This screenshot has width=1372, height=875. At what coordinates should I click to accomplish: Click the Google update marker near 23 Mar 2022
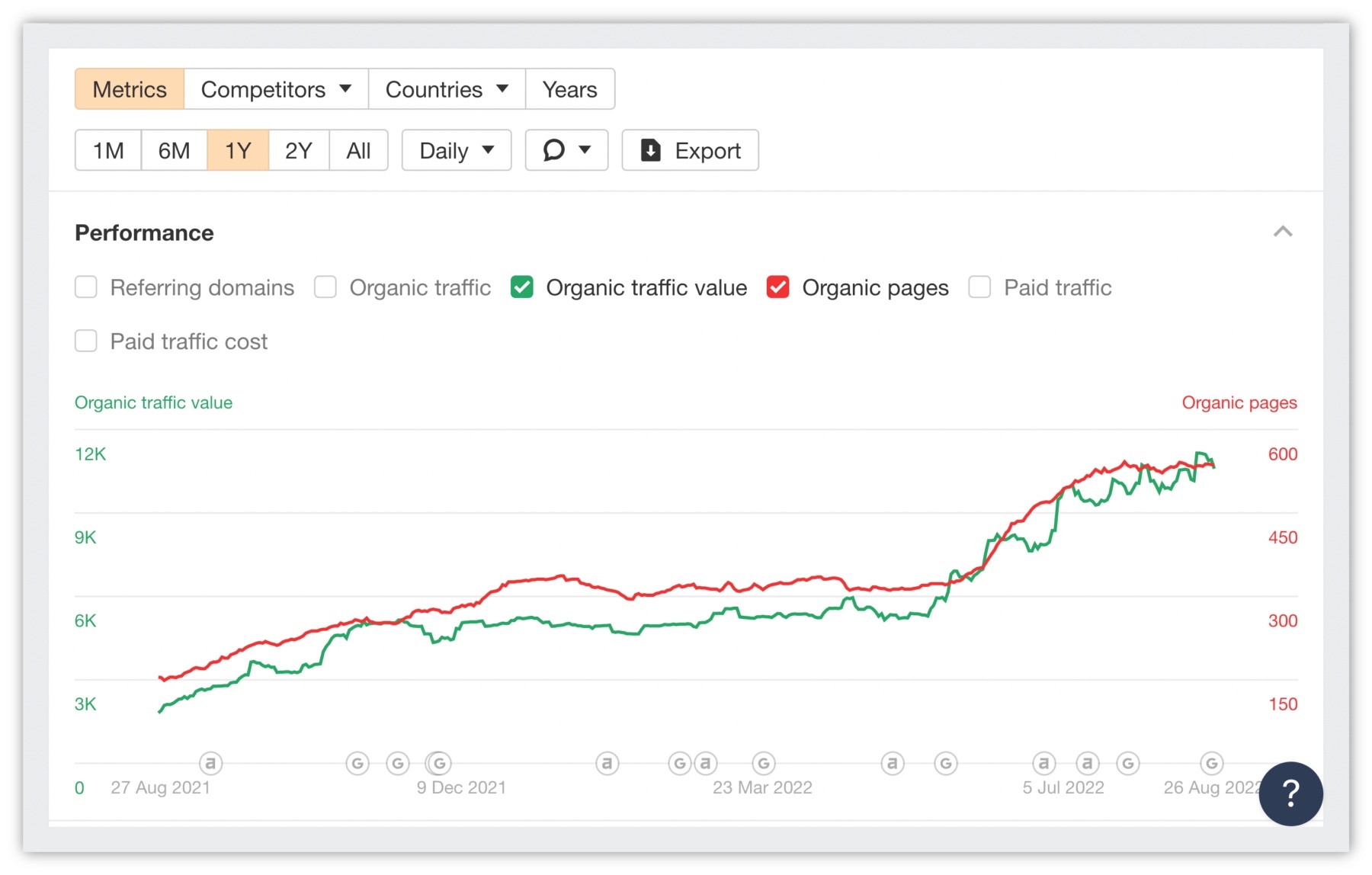(763, 763)
